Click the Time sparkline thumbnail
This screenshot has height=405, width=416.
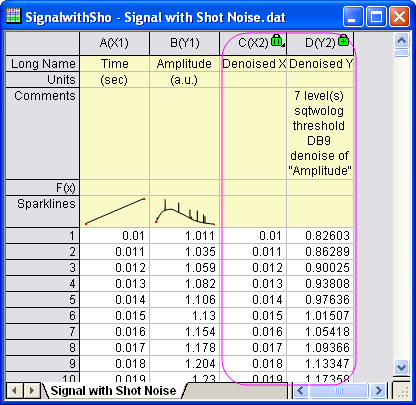coord(115,211)
